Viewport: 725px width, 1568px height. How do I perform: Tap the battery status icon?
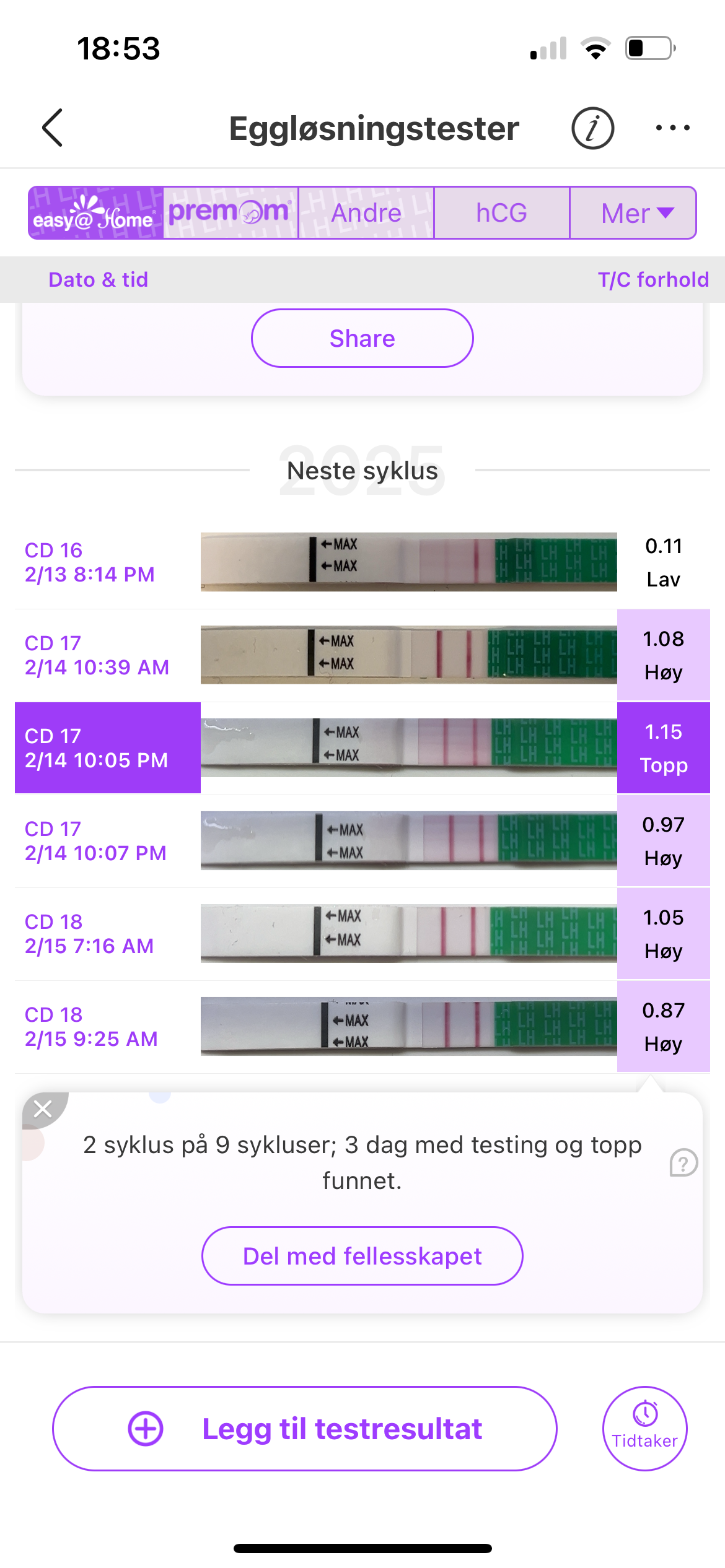tap(649, 48)
